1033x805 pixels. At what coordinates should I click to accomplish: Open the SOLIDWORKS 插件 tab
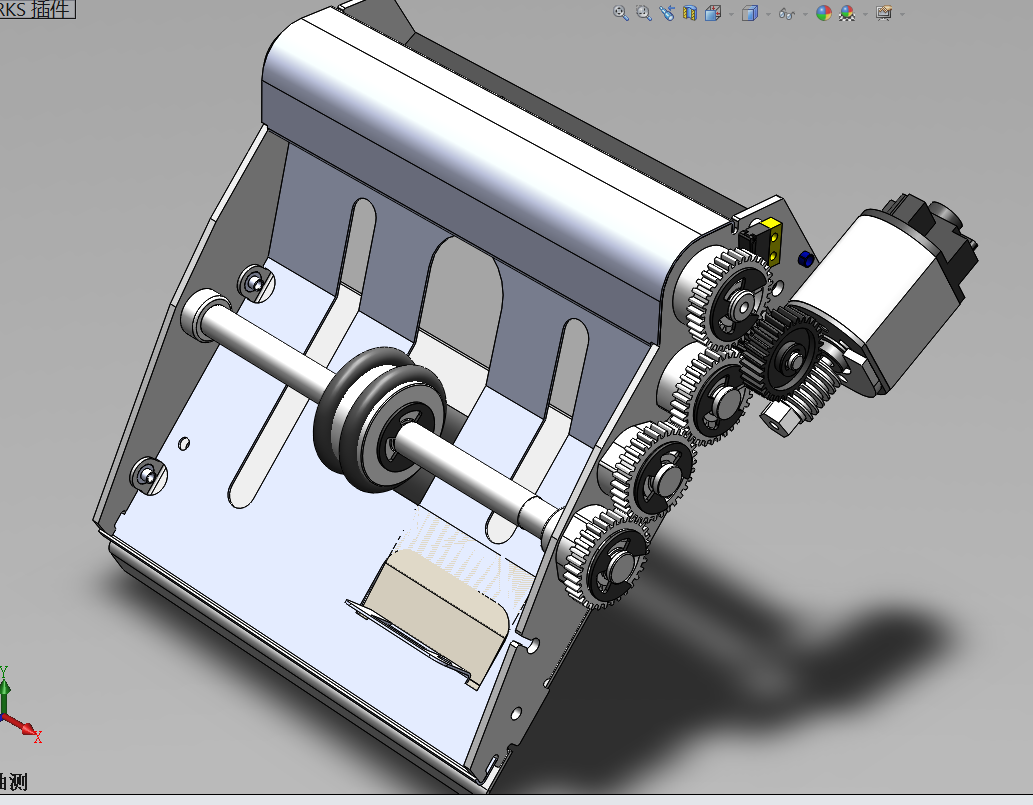(37, 9)
